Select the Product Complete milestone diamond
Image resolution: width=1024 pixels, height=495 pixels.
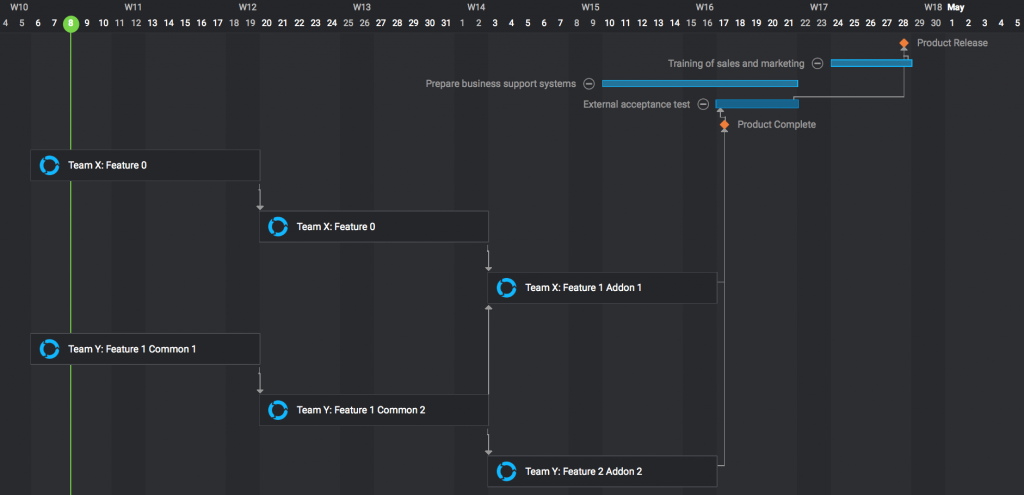click(x=725, y=125)
